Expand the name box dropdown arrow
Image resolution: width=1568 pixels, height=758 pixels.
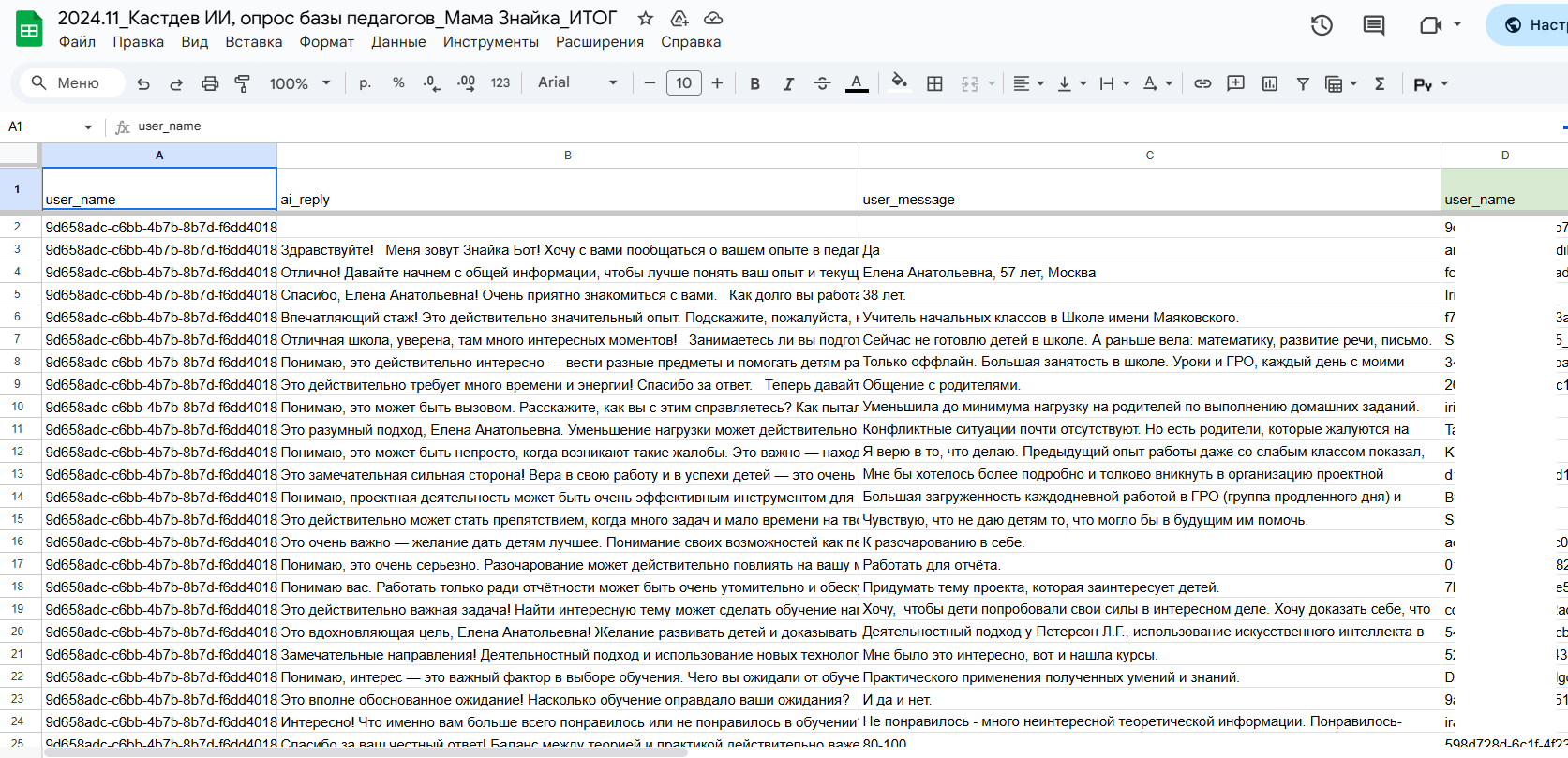coord(88,126)
